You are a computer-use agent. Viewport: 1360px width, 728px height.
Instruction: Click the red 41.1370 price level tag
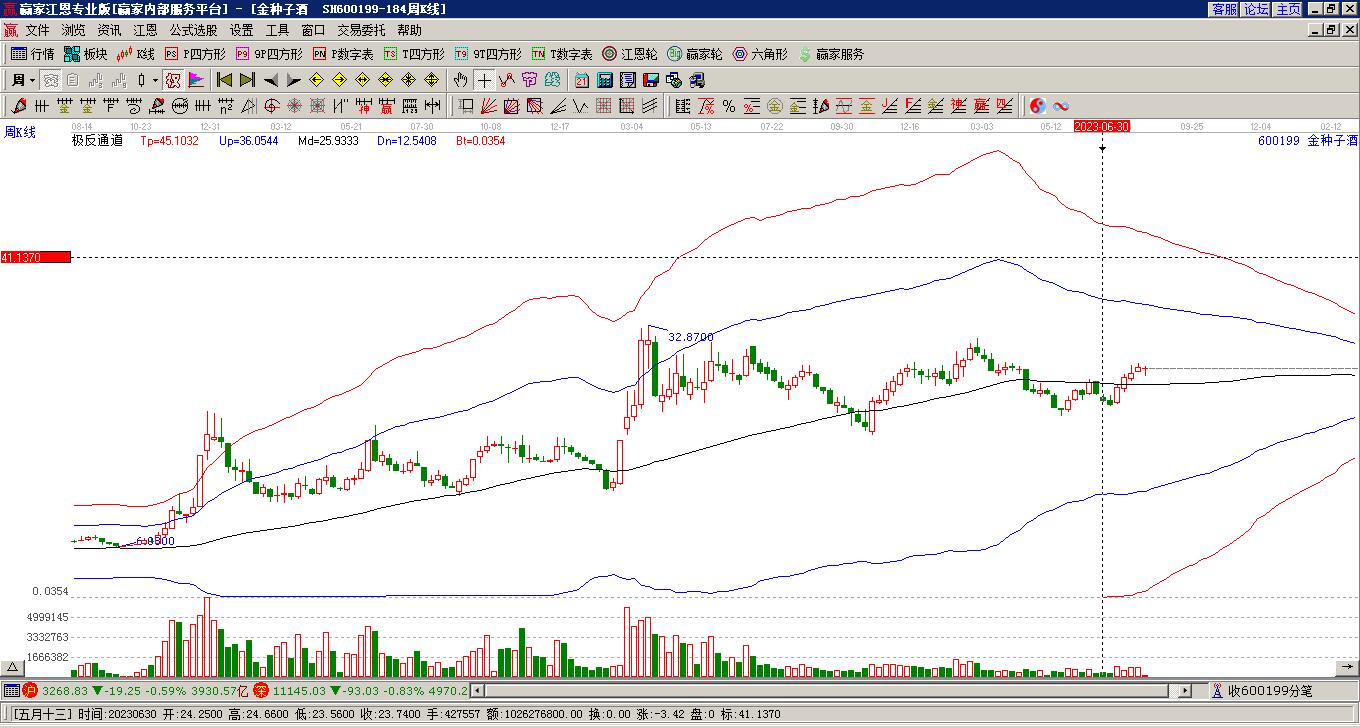pyautogui.click(x=36, y=257)
